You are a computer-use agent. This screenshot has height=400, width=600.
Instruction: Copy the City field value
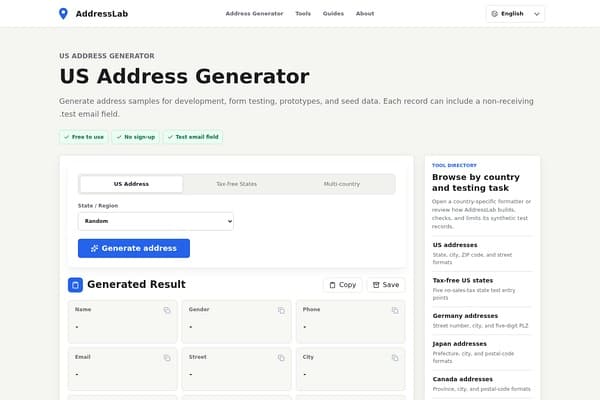pyautogui.click(x=395, y=358)
